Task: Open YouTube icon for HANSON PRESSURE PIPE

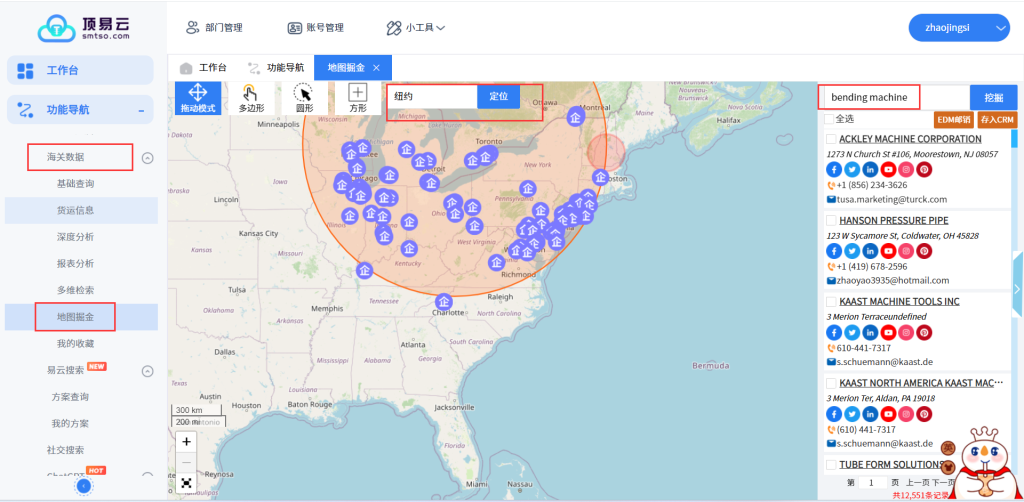Action: [x=888, y=251]
